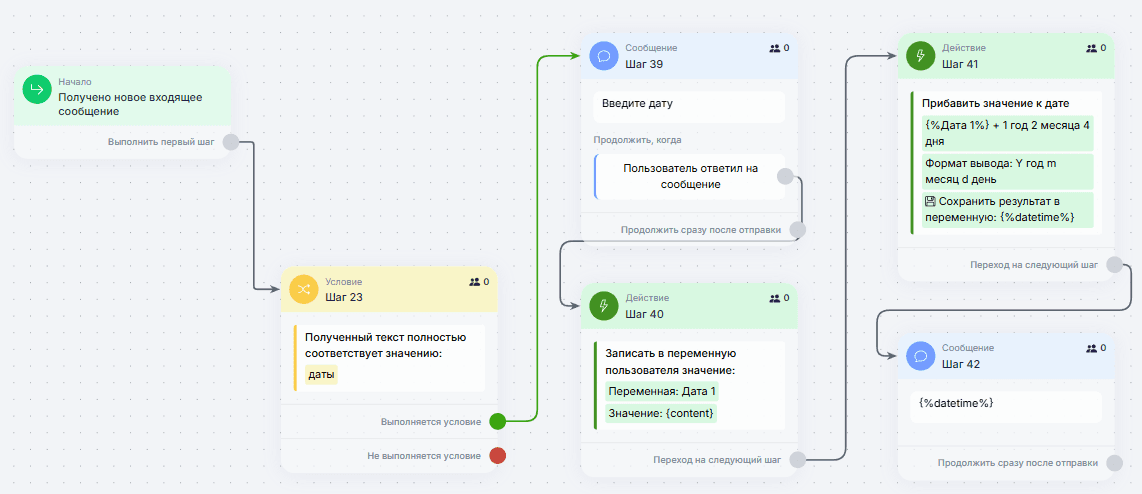Click 'Сохранить результат в переменную' tag
The image size is (1142, 494).
point(1008,210)
